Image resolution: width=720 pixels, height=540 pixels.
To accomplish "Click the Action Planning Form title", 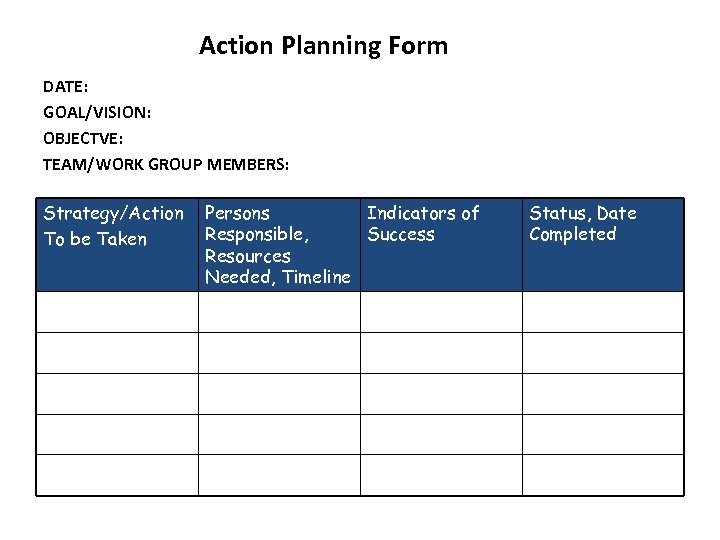I will coord(323,46).
